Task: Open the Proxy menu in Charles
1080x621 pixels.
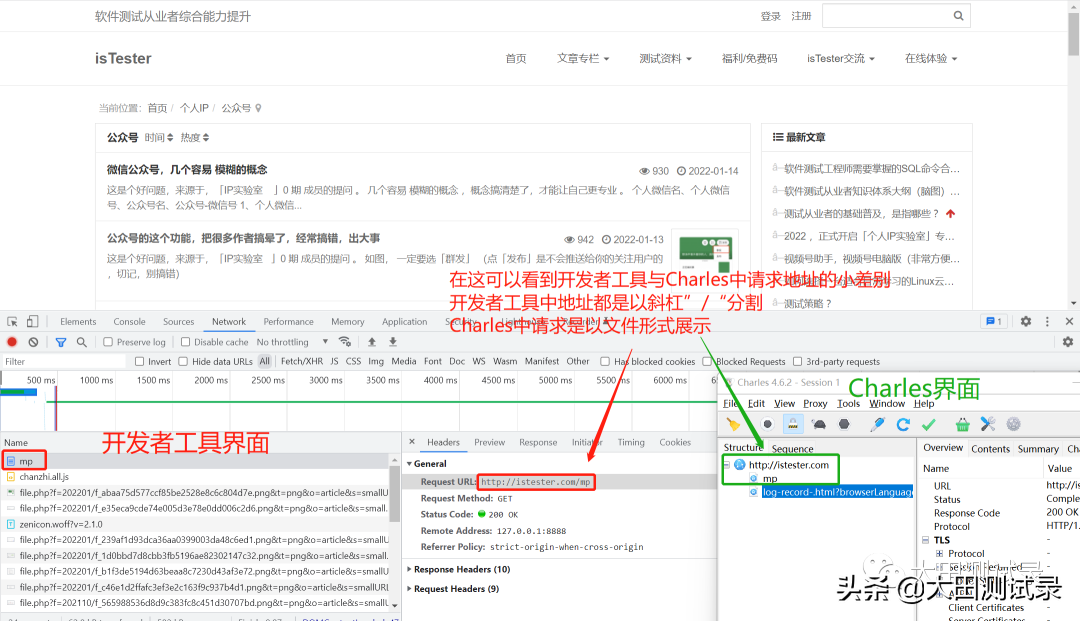Action: point(815,404)
